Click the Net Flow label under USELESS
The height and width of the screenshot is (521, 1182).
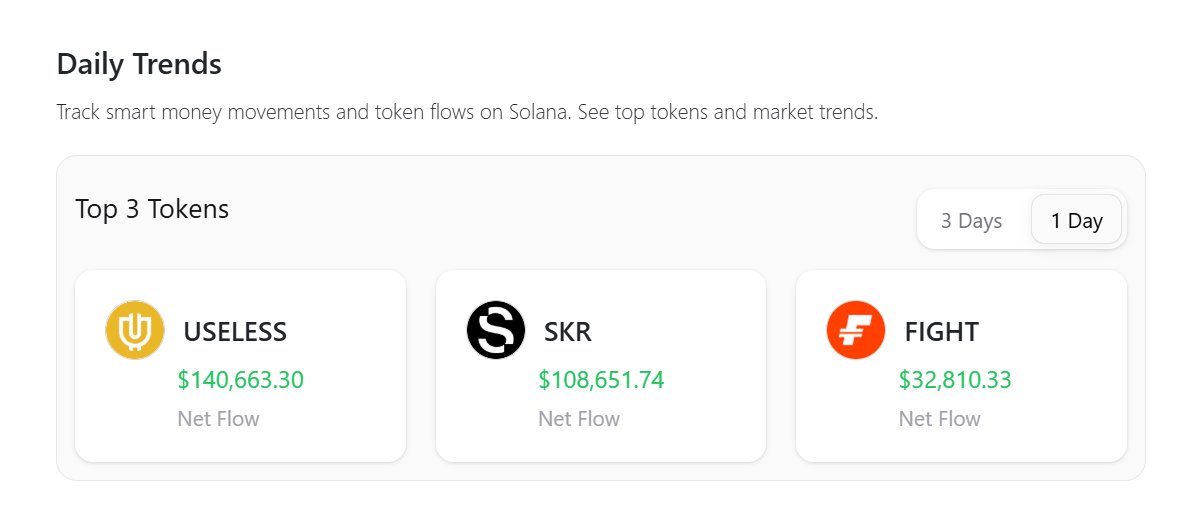pyautogui.click(x=218, y=419)
